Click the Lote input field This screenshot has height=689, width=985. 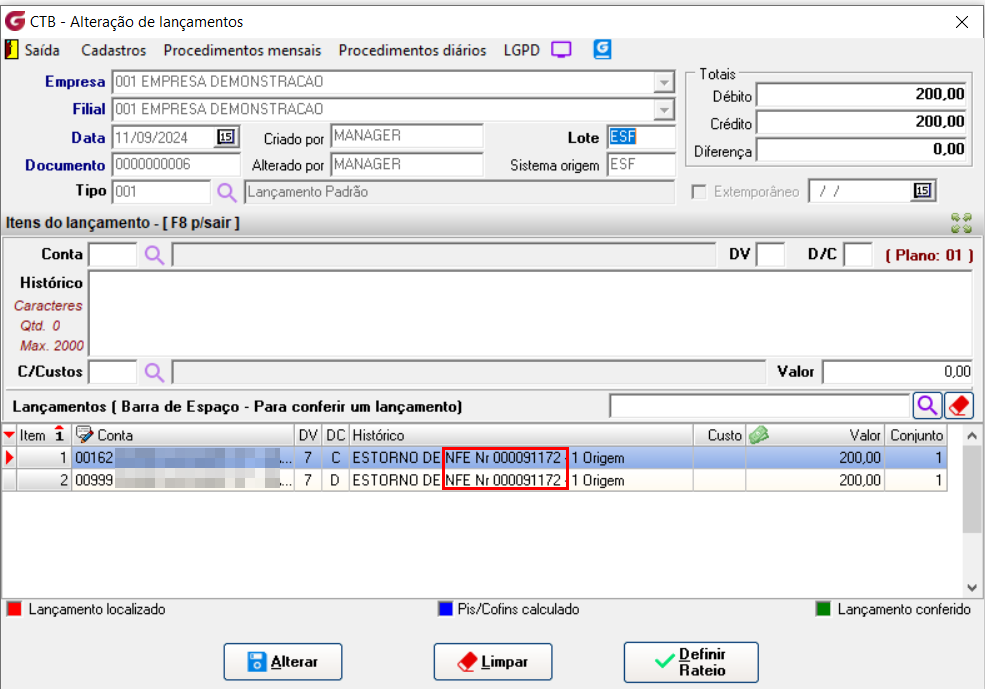tap(641, 137)
